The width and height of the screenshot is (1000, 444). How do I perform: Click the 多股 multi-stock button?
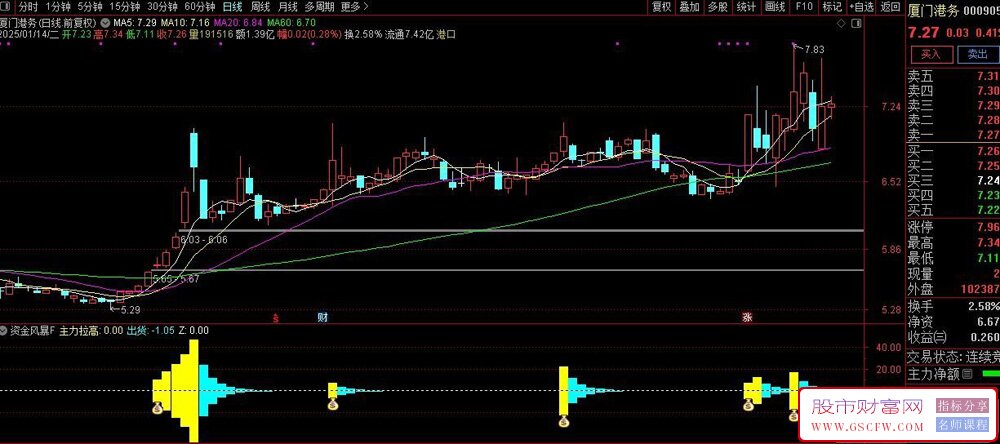pos(717,7)
